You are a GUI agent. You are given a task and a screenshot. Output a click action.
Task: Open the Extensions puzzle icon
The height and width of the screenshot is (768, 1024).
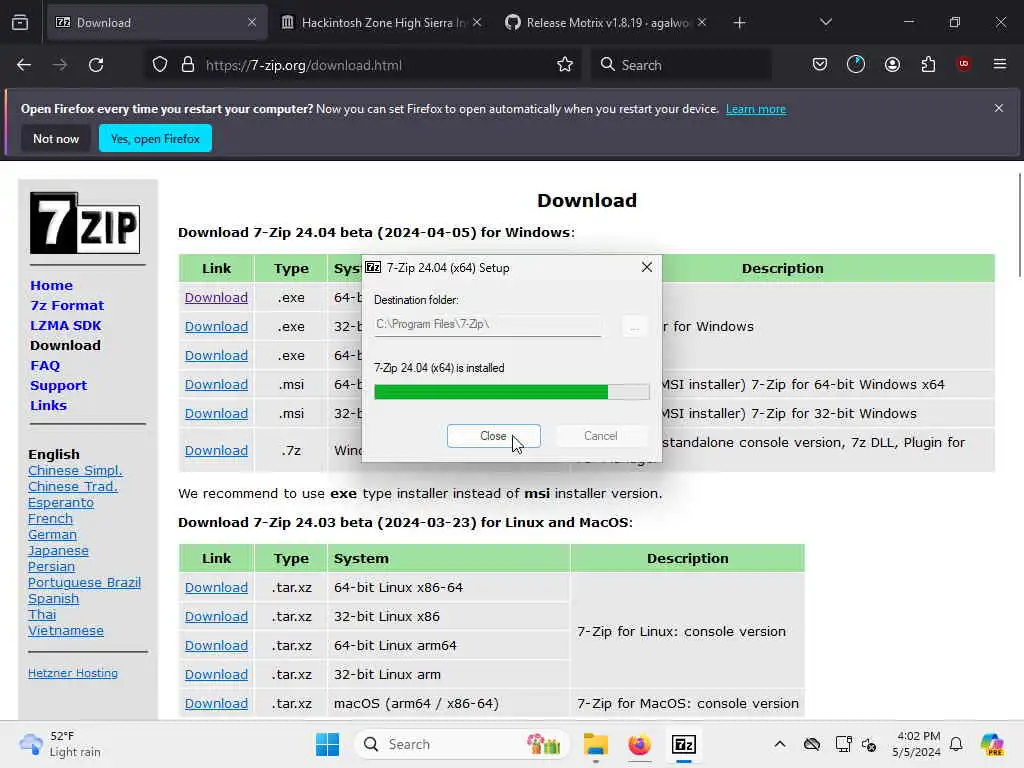click(x=928, y=64)
